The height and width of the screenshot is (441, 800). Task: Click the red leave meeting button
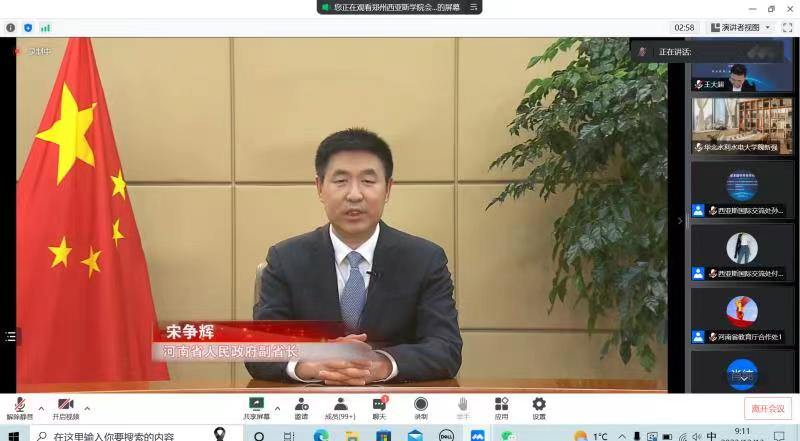[770, 408]
